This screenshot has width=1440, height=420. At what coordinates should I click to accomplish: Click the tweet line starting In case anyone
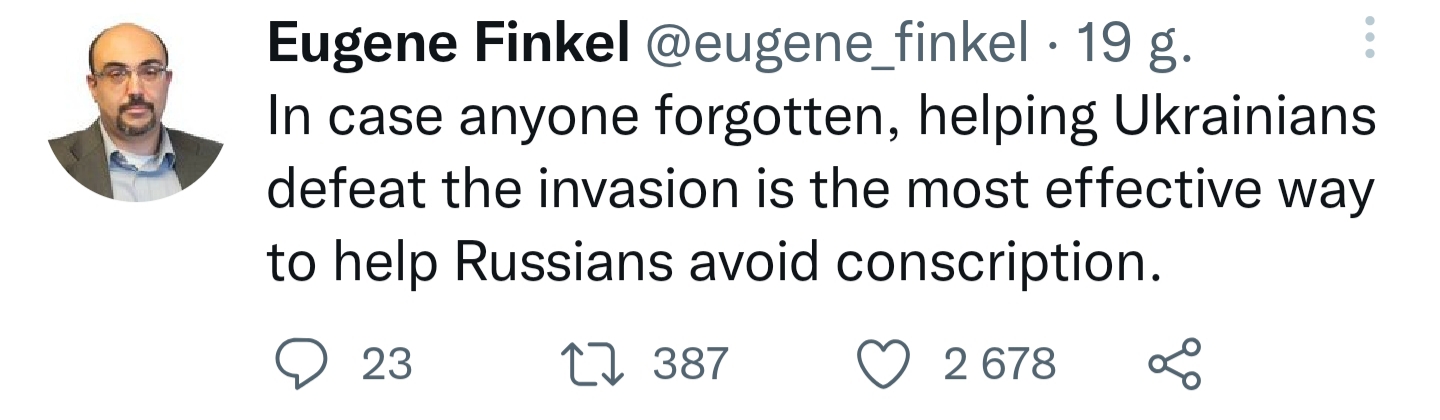pos(820,120)
